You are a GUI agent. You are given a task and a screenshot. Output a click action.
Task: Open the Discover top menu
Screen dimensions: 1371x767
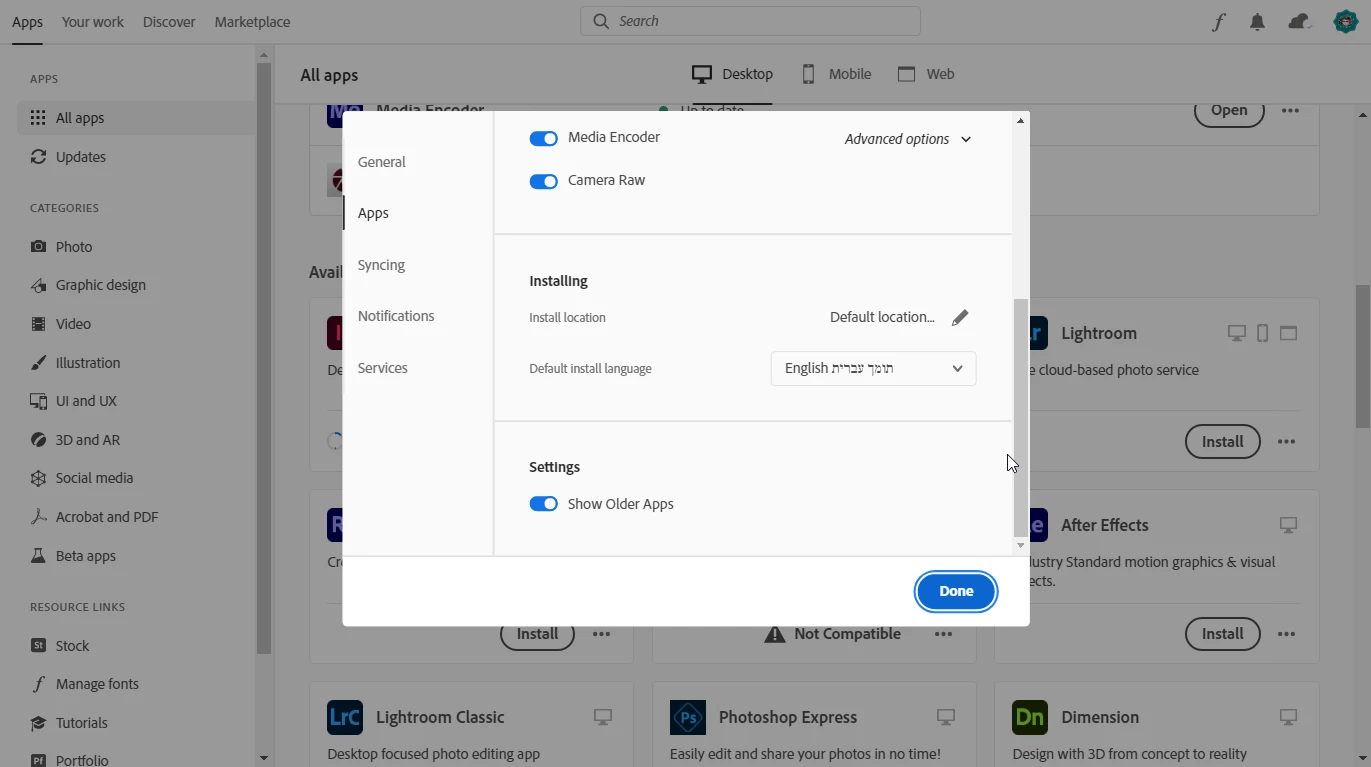[169, 21]
